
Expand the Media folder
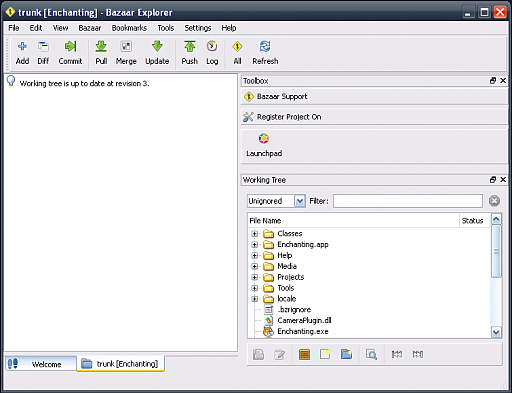coord(255,266)
